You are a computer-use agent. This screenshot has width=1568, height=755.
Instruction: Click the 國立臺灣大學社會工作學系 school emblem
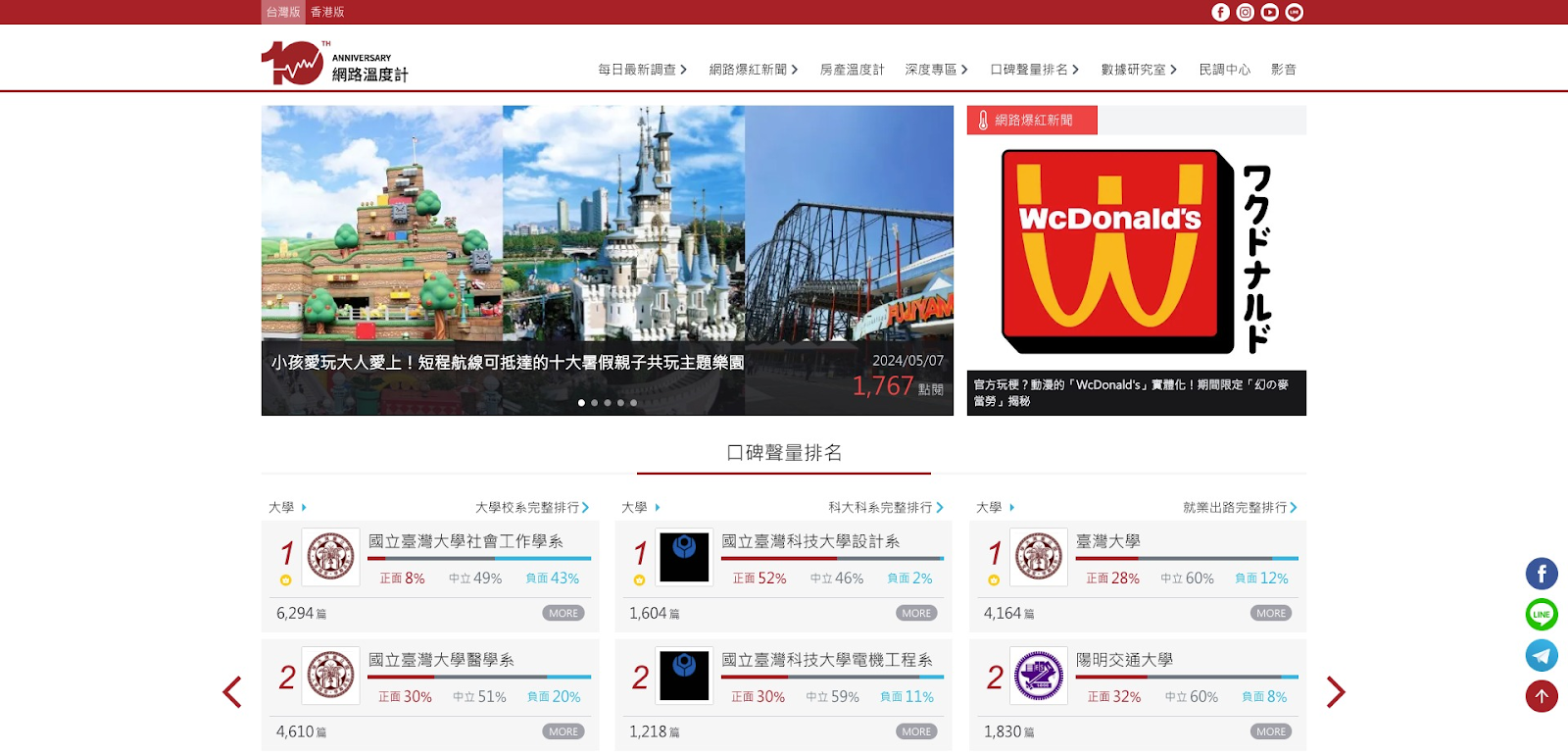[331, 557]
